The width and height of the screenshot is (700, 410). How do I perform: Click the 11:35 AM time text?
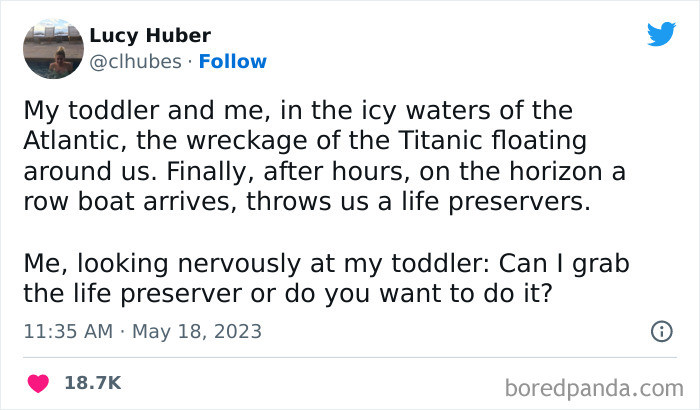point(67,331)
